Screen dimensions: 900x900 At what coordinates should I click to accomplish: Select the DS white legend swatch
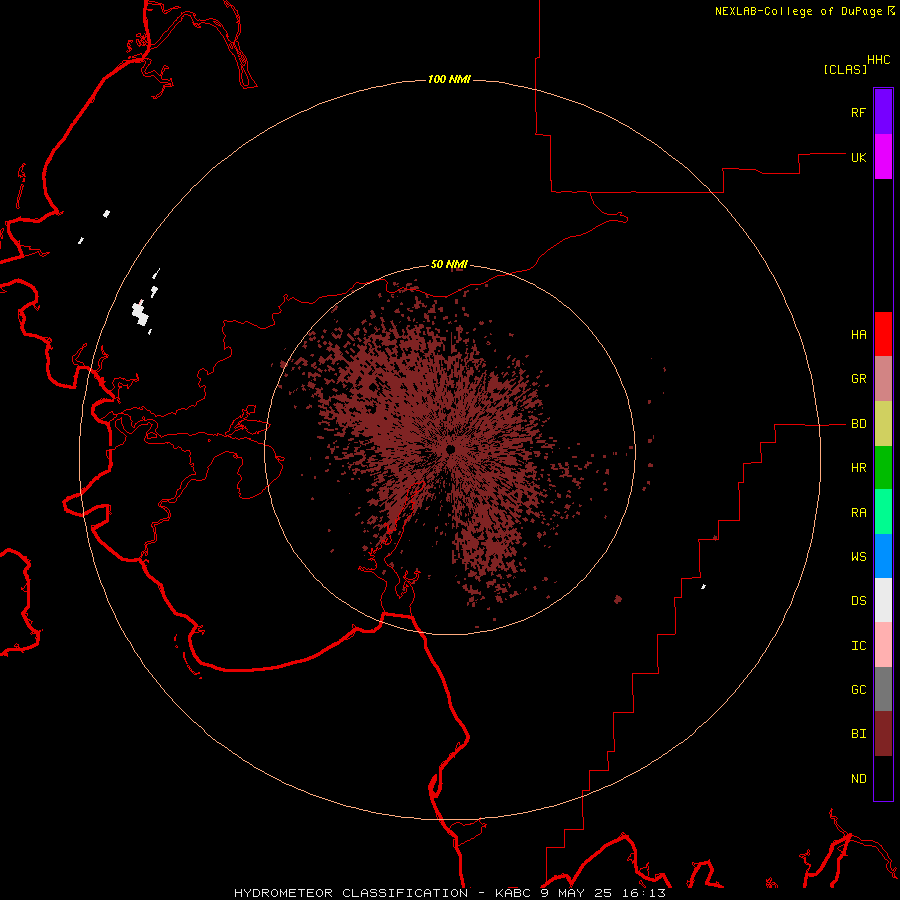click(x=883, y=600)
